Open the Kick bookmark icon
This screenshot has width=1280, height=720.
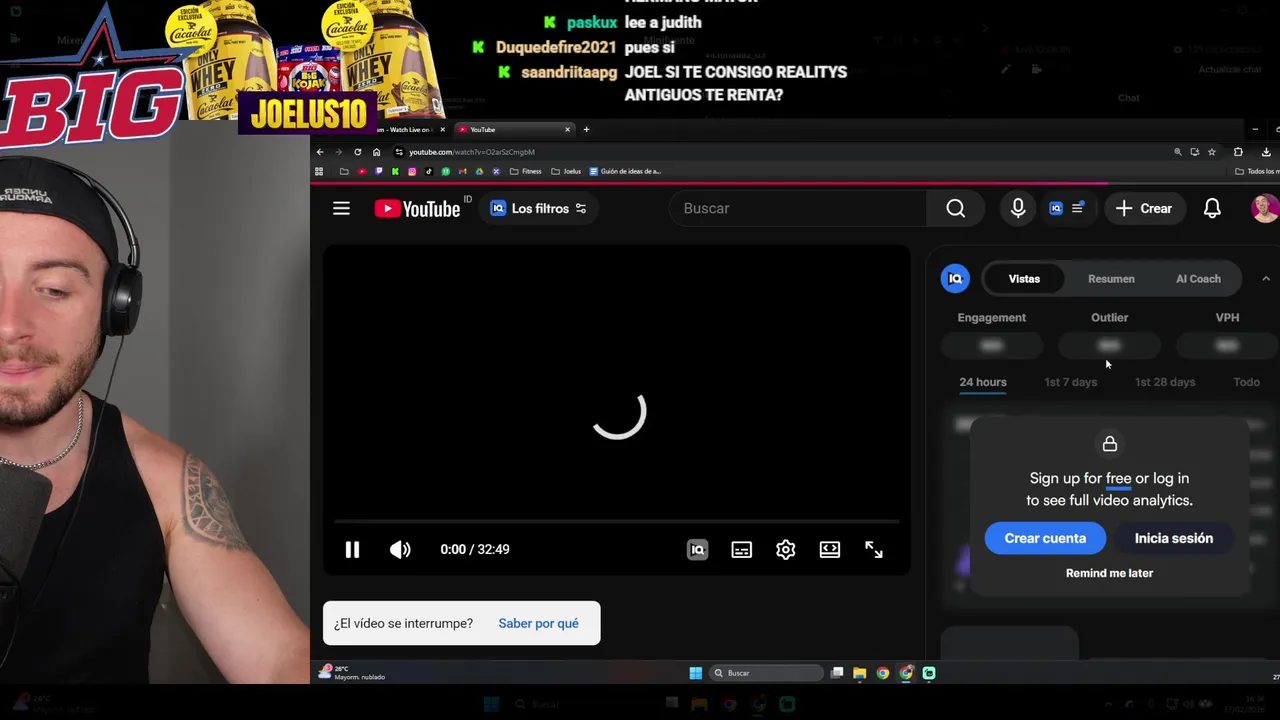[x=395, y=171]
